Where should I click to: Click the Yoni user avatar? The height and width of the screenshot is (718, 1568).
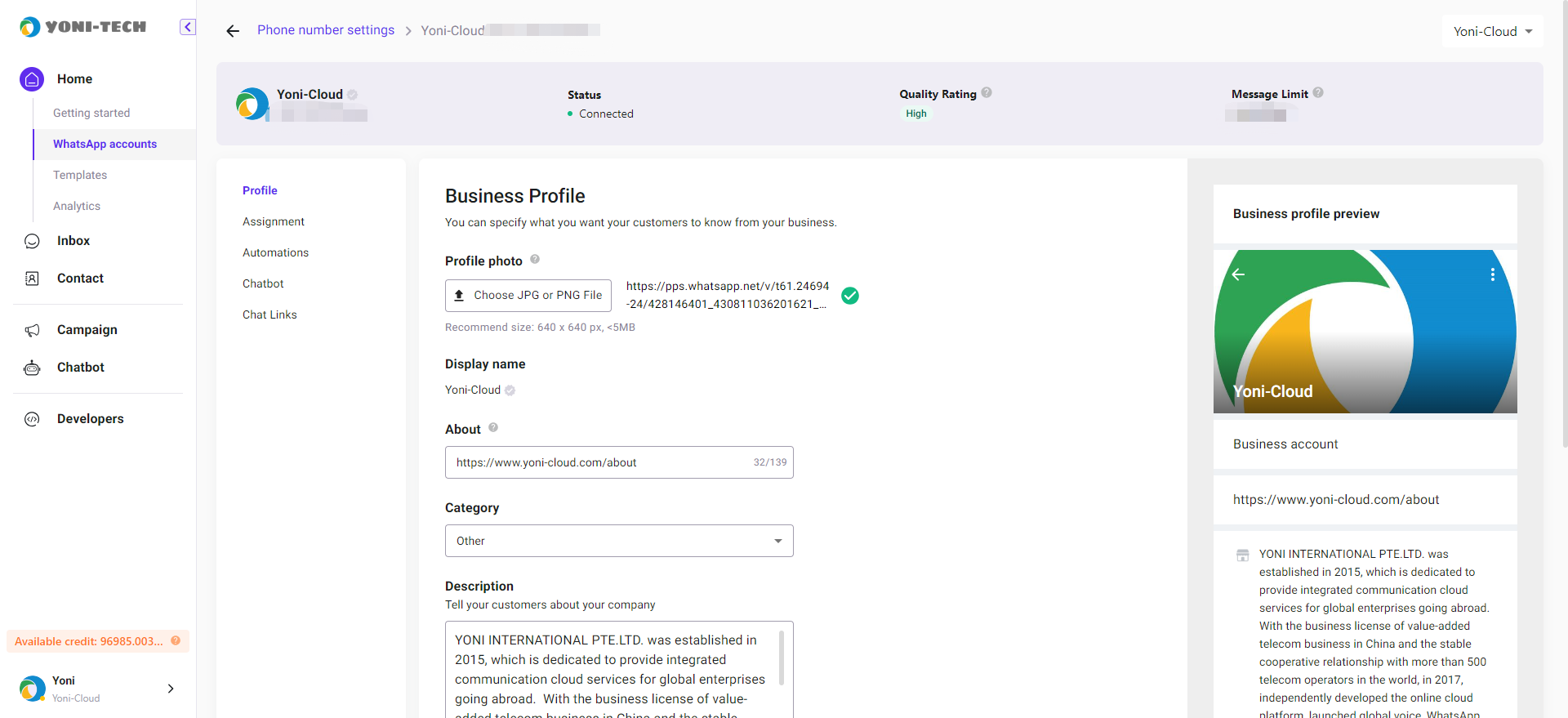[x=33, y=689]
